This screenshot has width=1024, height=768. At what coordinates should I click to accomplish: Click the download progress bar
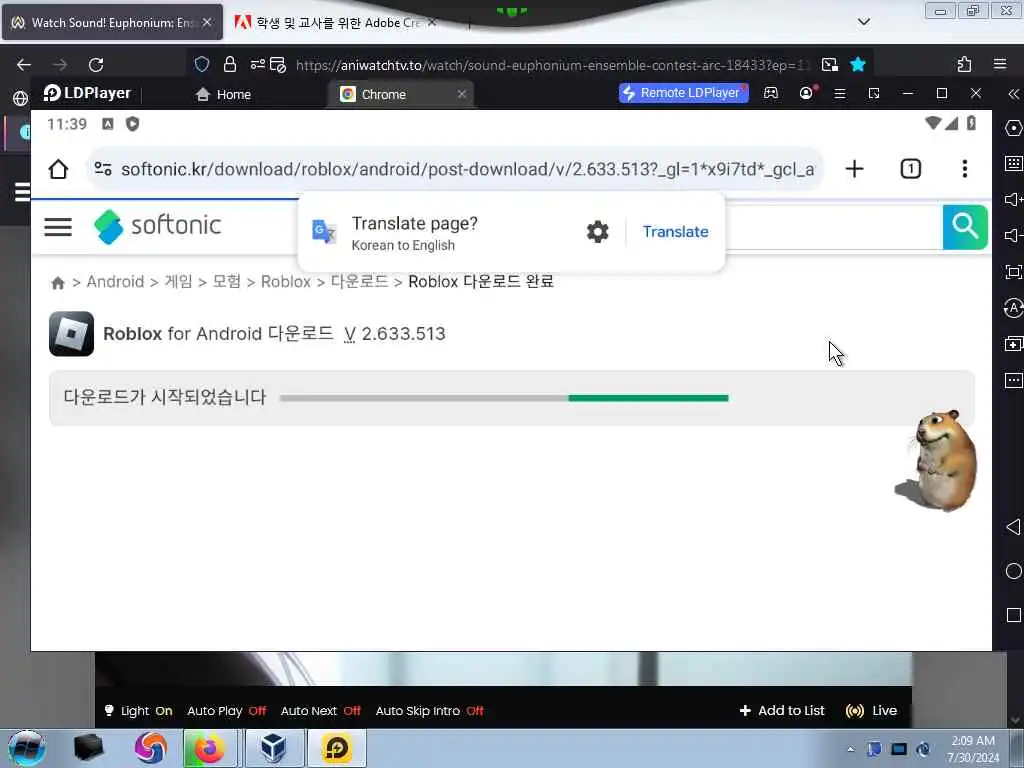[x=504, y=398]
